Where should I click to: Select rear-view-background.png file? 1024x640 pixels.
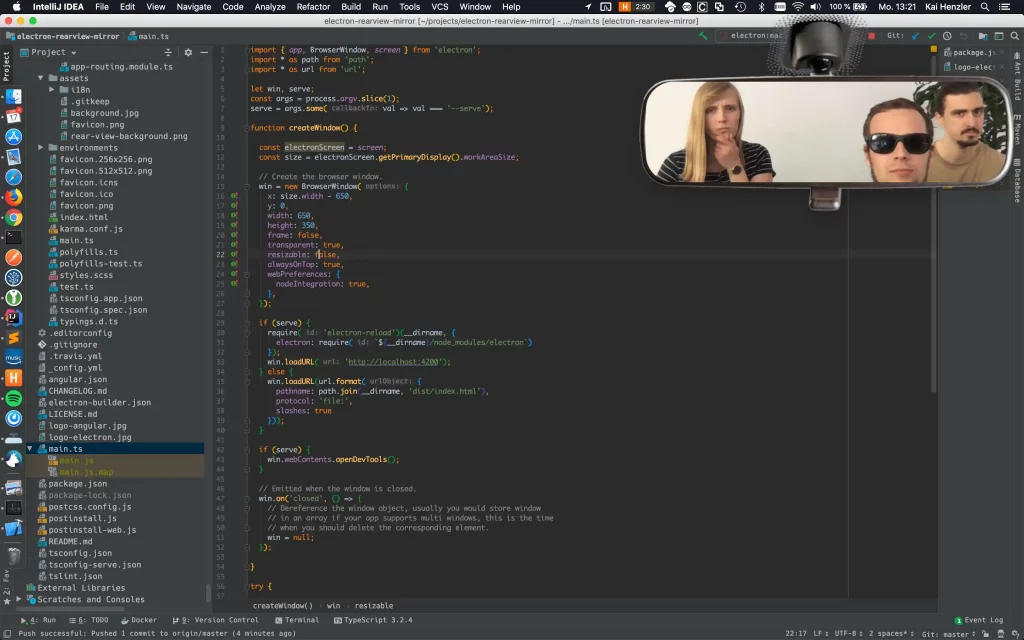(x=129, y=136)
